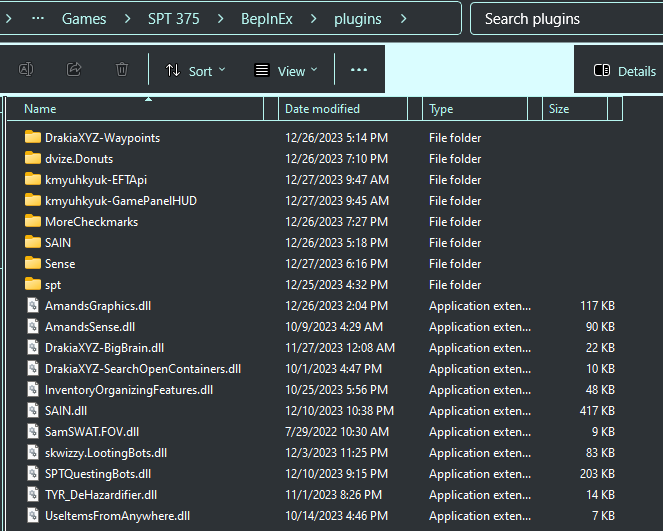Open the See more options ellipsis
The height and width of the screenshot is (531, 663).
[x=359, y=70]
